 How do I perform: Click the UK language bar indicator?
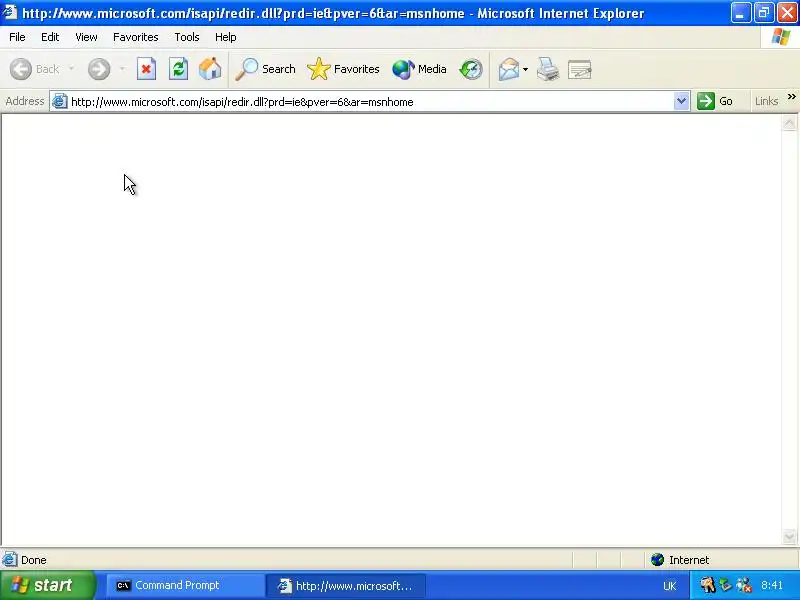tap(669, 586)
